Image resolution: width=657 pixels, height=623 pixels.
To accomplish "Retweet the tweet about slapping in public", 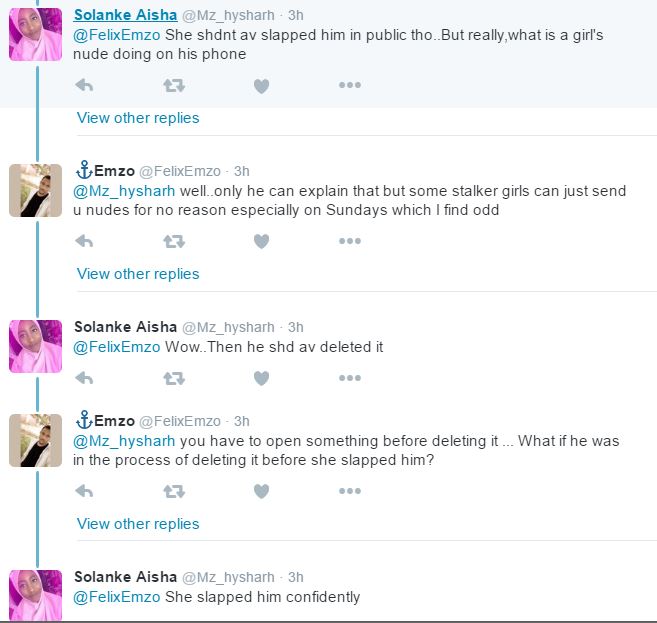I will coord(173,86).
